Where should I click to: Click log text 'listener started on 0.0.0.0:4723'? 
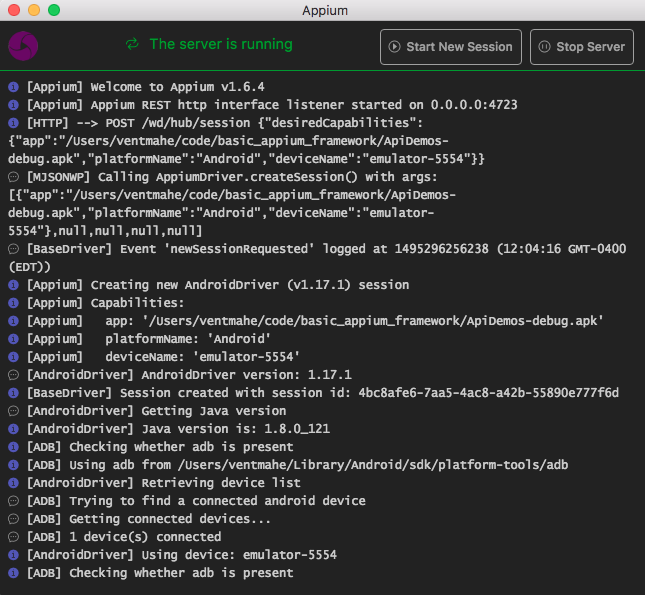[x=402, y=105]
